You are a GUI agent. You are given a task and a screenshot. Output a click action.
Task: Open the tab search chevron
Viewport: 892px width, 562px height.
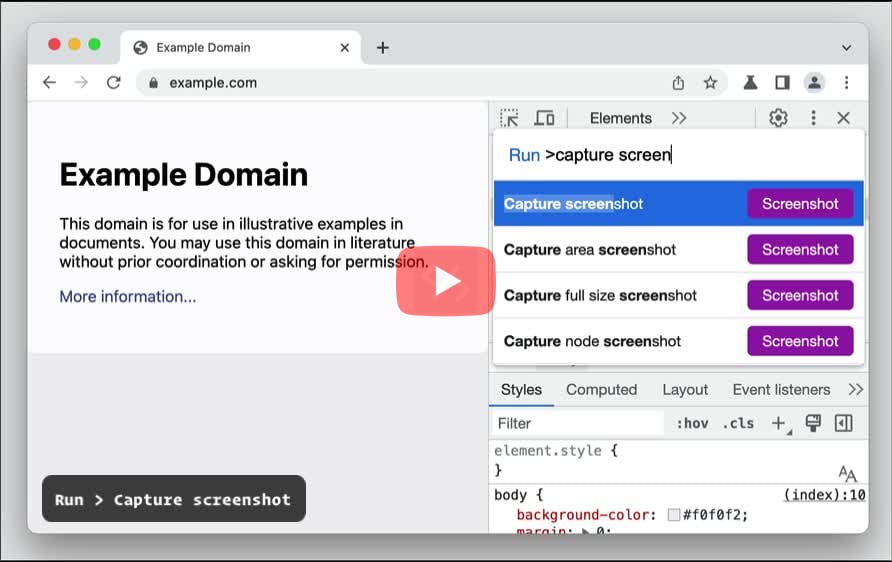pyautogui.click(x=846, y=48)
